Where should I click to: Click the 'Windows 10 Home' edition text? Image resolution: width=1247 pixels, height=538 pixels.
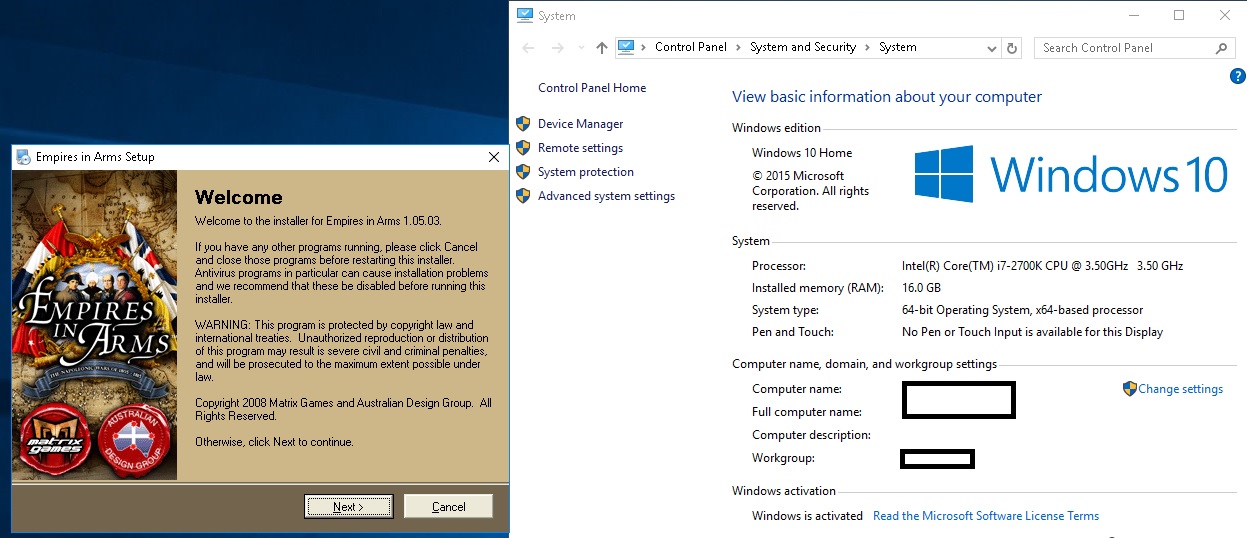pyautogui.click(x=802, y=153)
